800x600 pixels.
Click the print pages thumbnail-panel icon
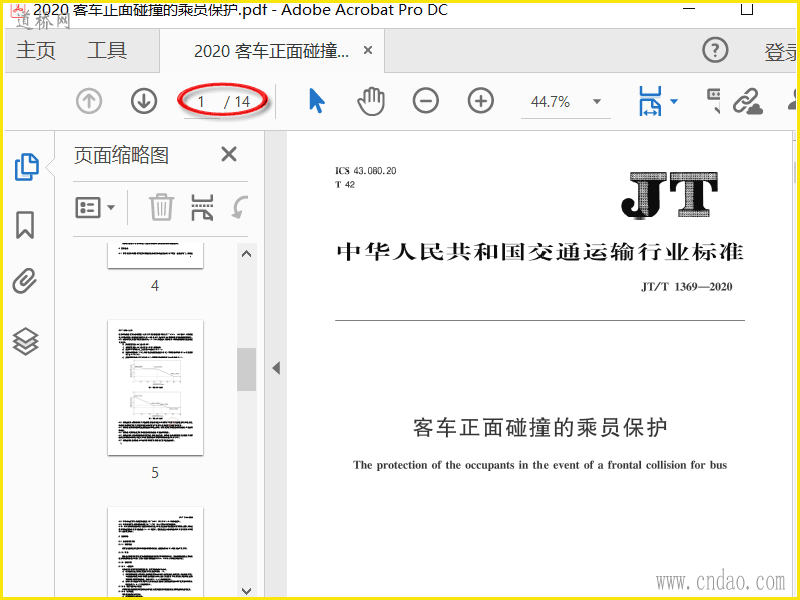click(x=202, y=207)
